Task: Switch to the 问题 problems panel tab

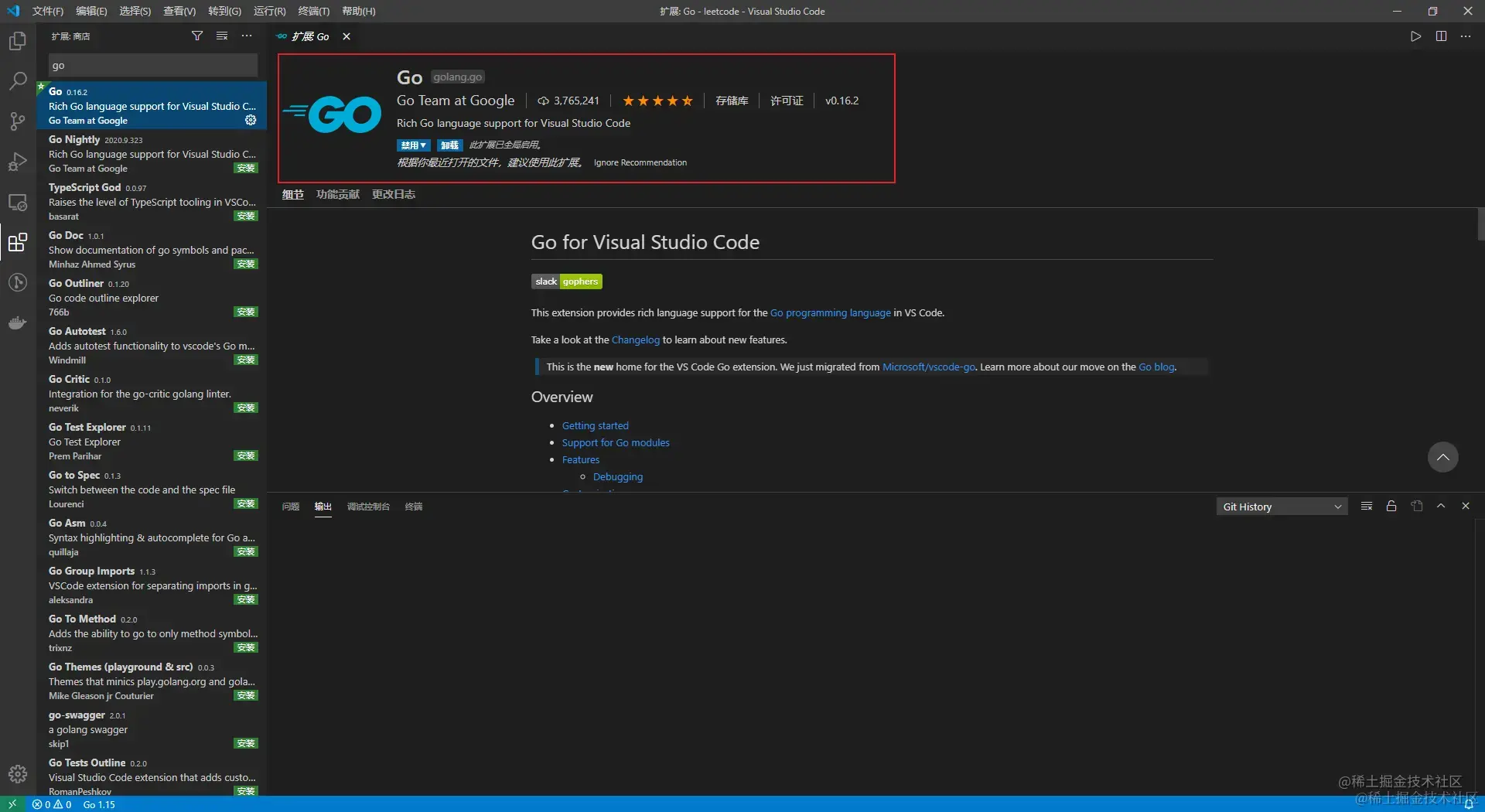Action: click(291, 507)
